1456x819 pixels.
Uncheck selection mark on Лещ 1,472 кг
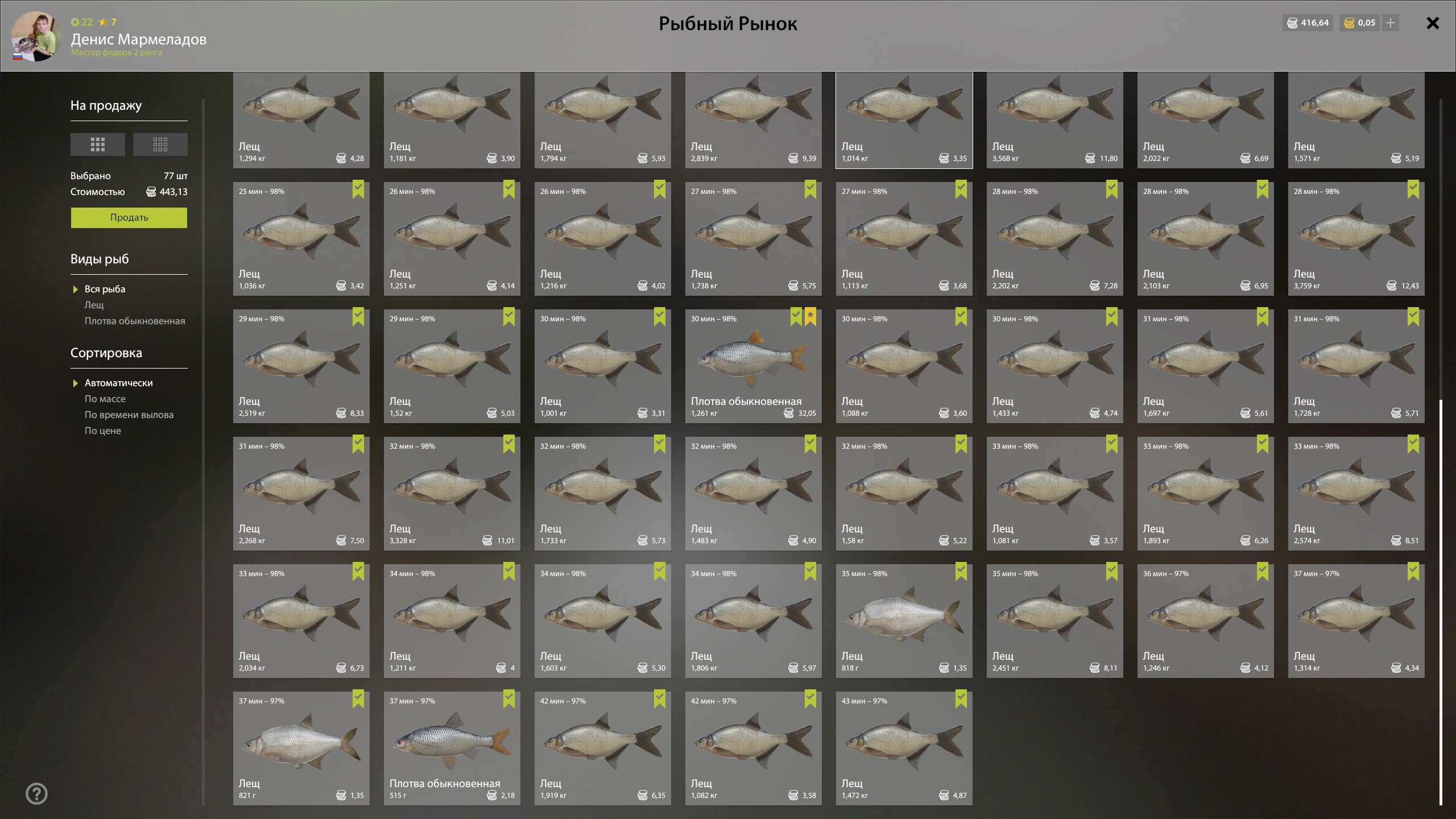click(x=961, y=699)
